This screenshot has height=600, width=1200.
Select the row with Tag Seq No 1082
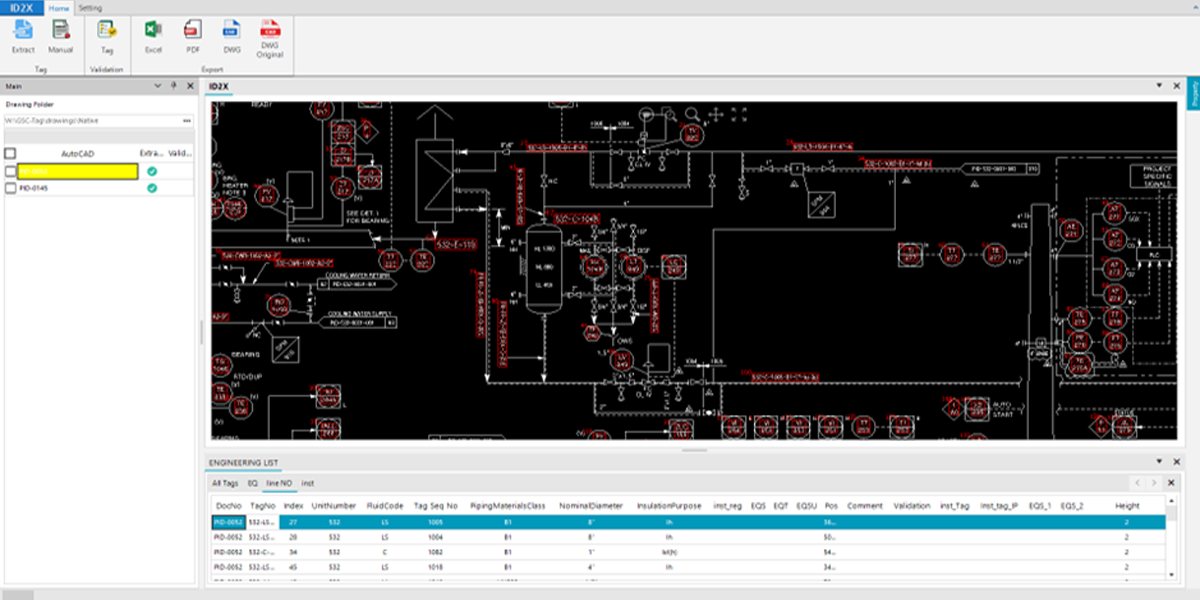click(690, 552)
